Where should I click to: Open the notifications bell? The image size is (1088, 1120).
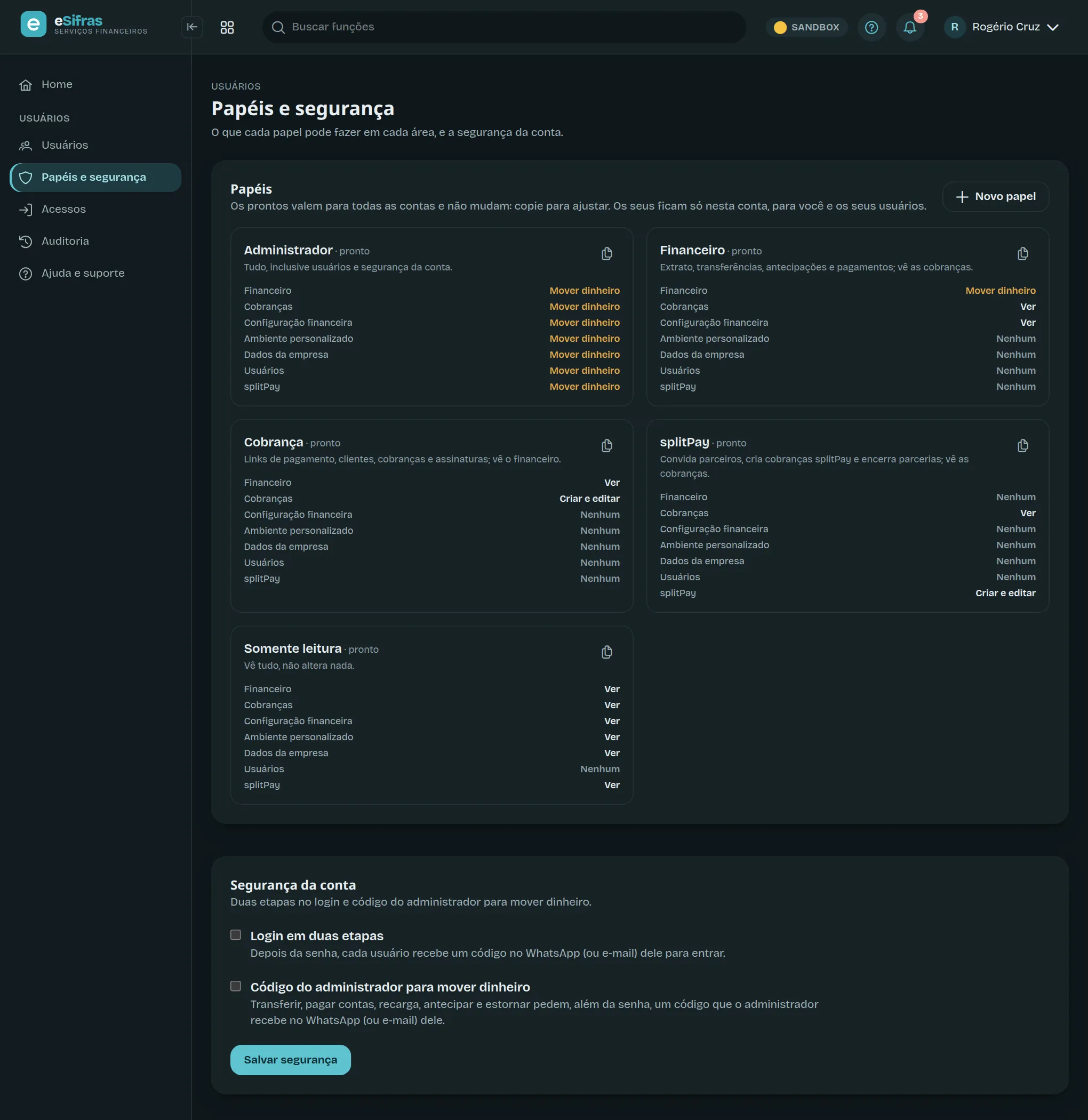point(910,27)
